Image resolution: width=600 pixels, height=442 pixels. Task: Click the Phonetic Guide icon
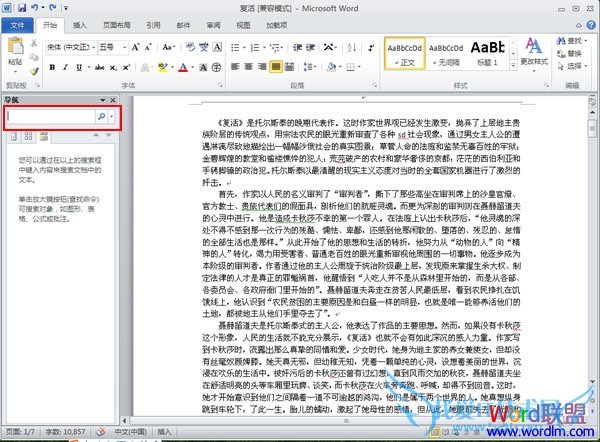(204, 47)
